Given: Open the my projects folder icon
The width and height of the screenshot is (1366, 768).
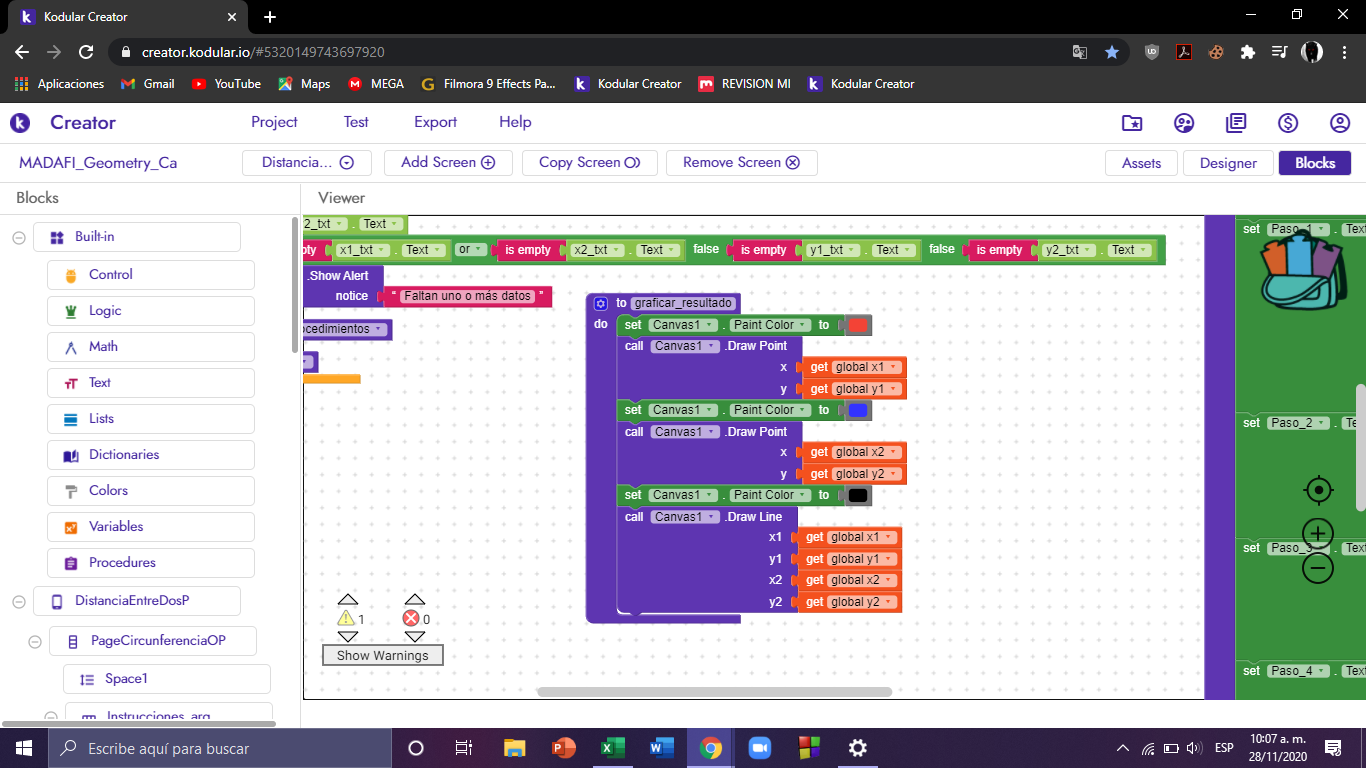Looking at the screenshot, I should (x=1132, y=123).
